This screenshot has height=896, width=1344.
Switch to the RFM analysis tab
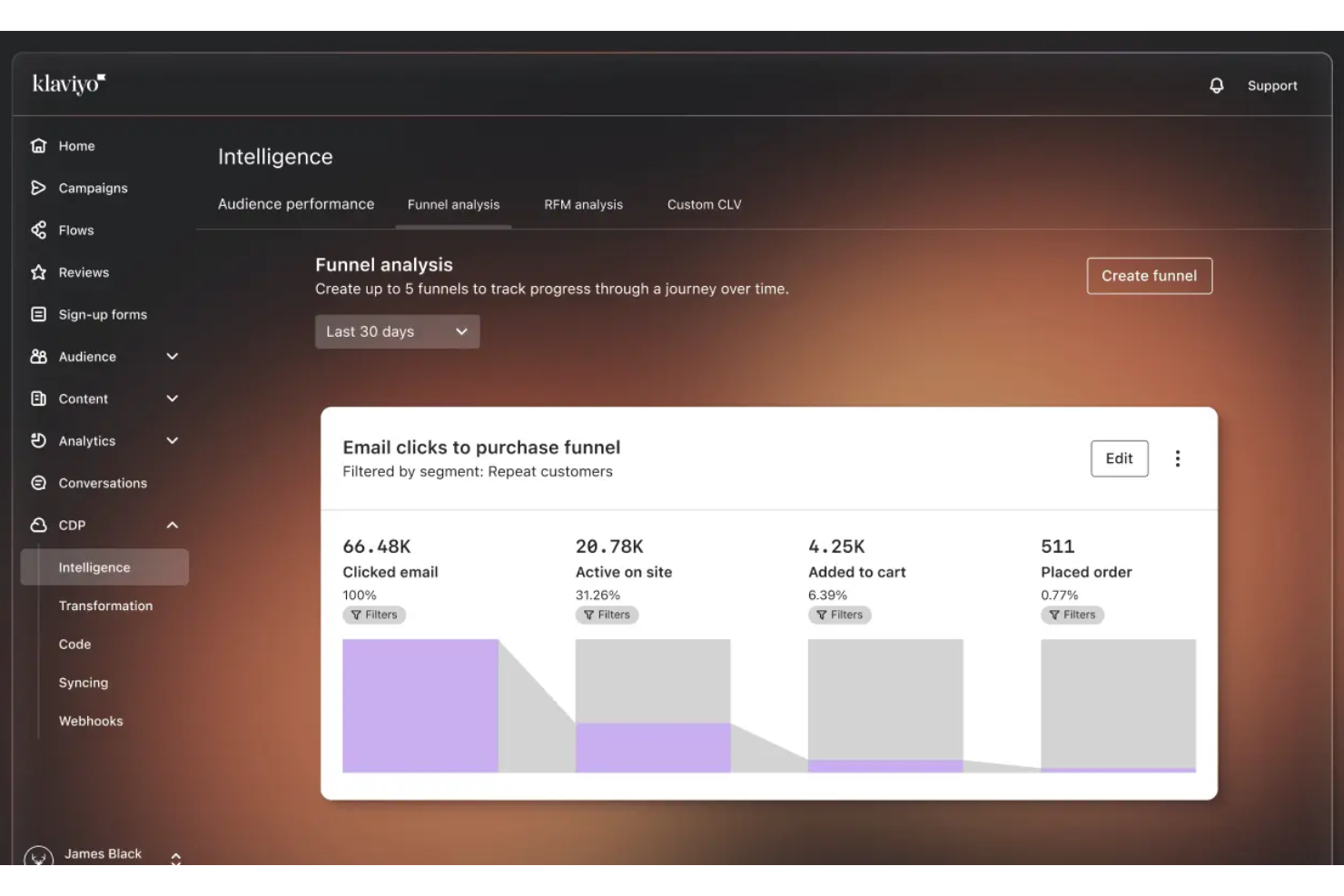tap(583, 204)
